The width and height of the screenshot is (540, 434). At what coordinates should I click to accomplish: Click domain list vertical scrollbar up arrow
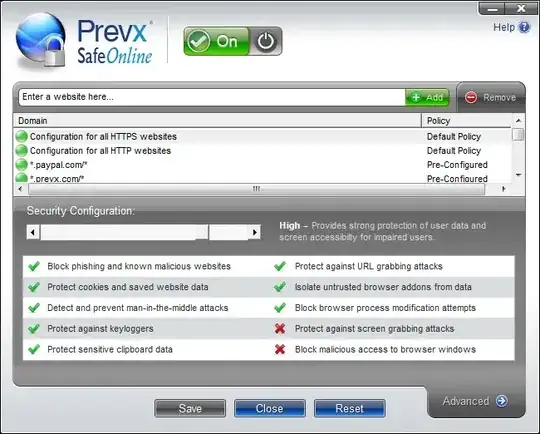[518, 121]
